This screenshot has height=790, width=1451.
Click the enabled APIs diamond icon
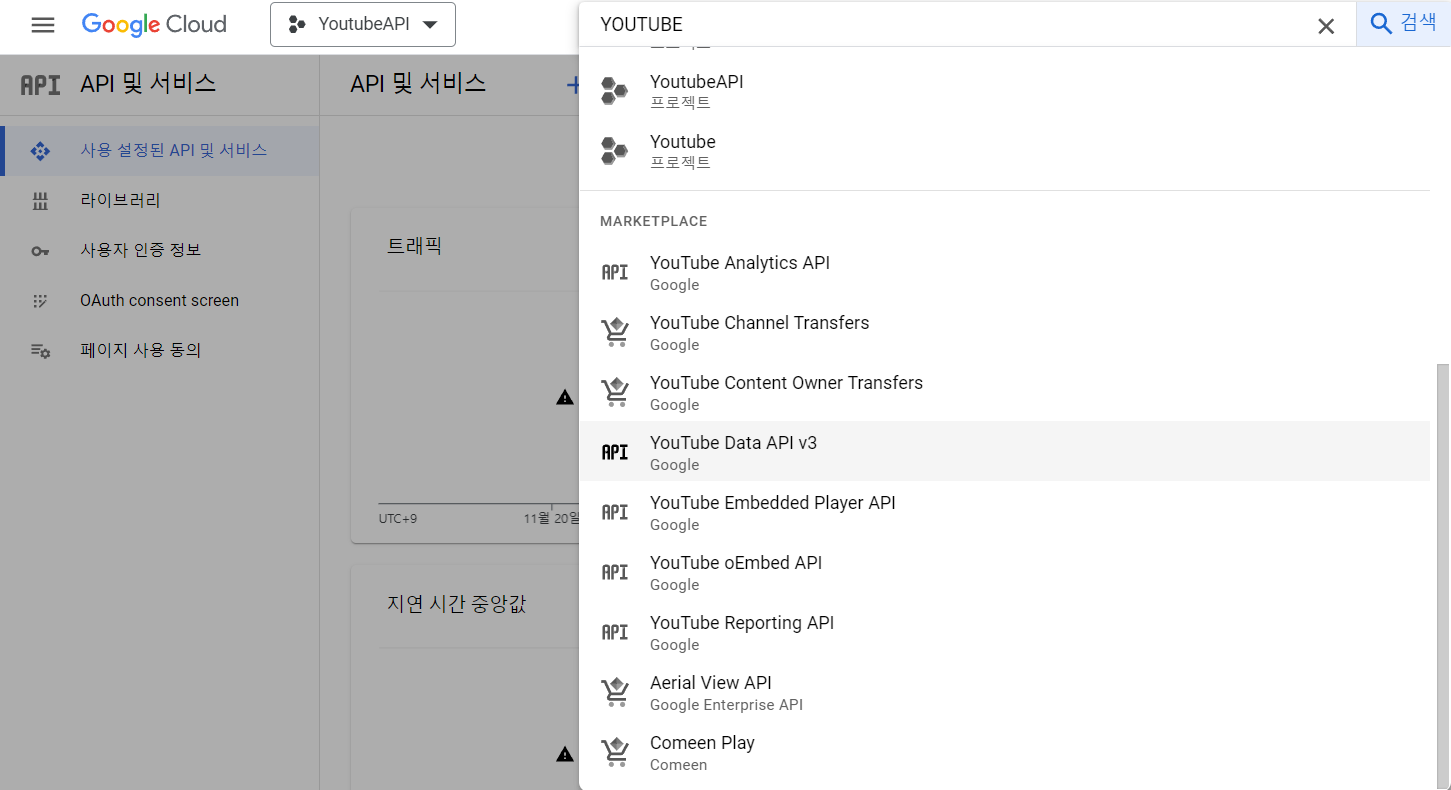[40, 151]
